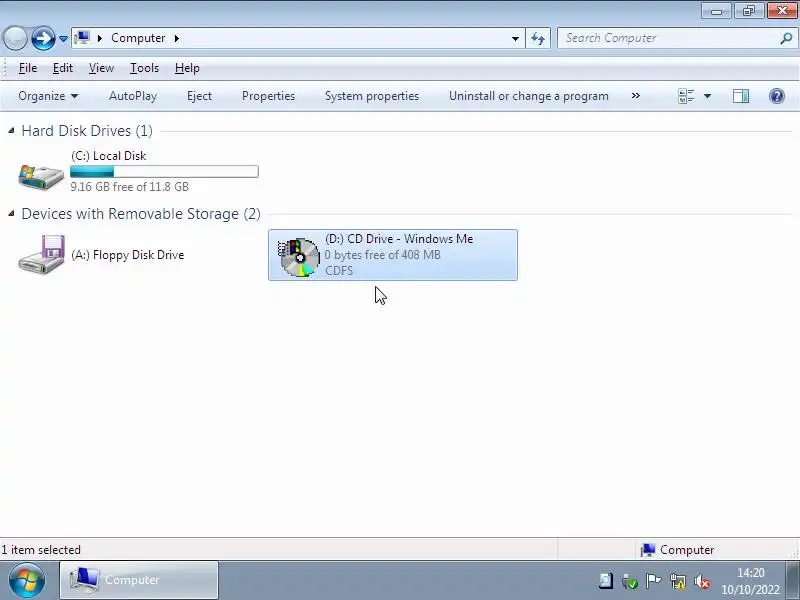Select the Floppy Disk Drive icon
This screenshot has height=600, width=800.
42,254
